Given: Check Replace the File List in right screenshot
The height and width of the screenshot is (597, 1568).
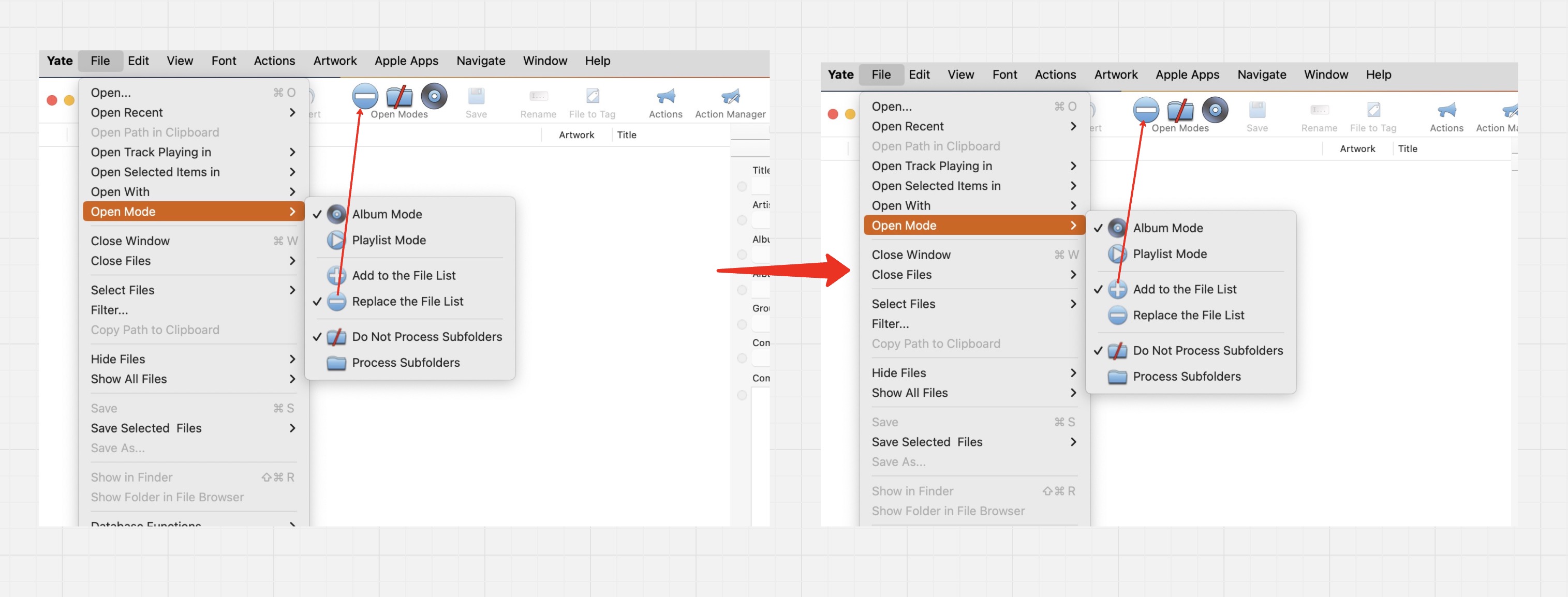Looking at the screenshot, I should pyautogui.click(x=1188, y=315).
